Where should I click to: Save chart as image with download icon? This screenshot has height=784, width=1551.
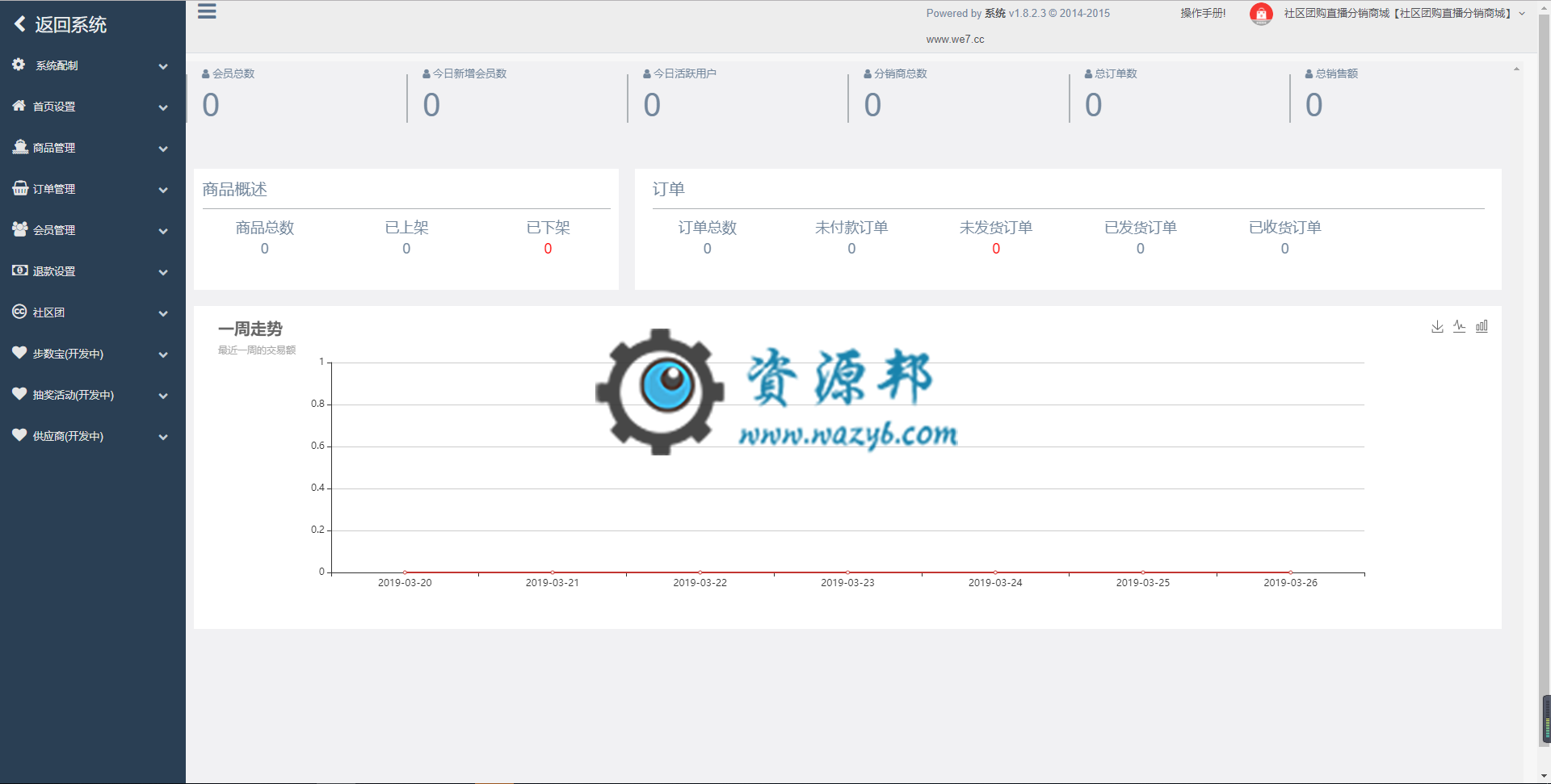(1437, 326)
